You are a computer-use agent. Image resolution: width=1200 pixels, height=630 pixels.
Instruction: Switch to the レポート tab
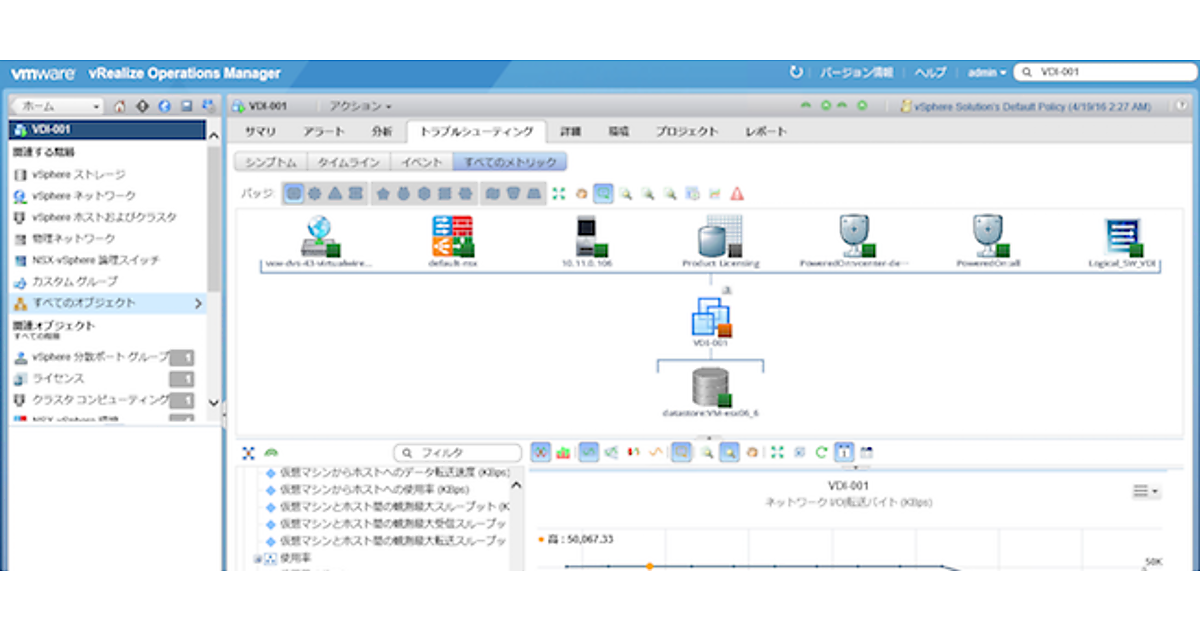click(766, 132)
